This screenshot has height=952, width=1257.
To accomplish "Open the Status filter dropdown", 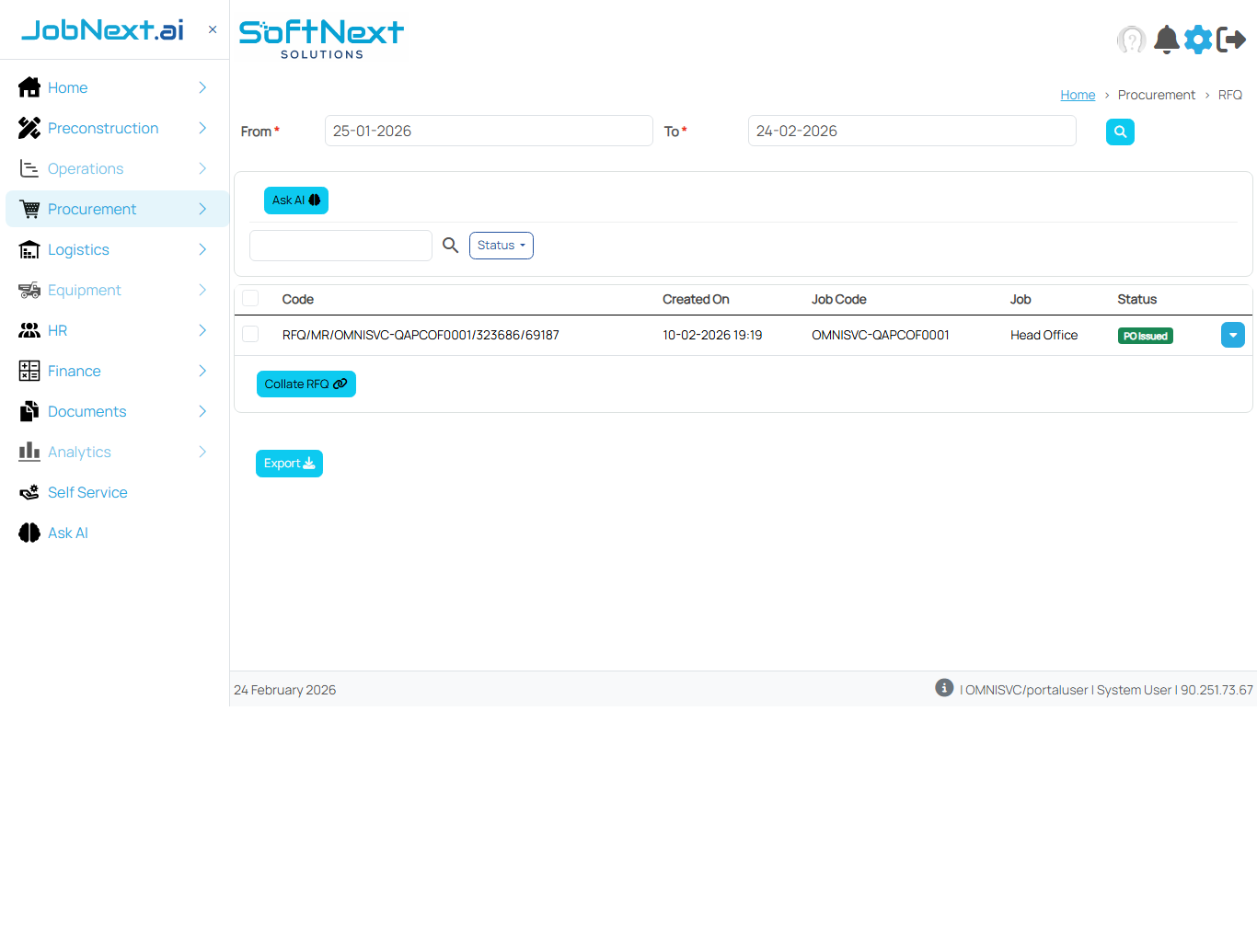I will click(501, 246).
